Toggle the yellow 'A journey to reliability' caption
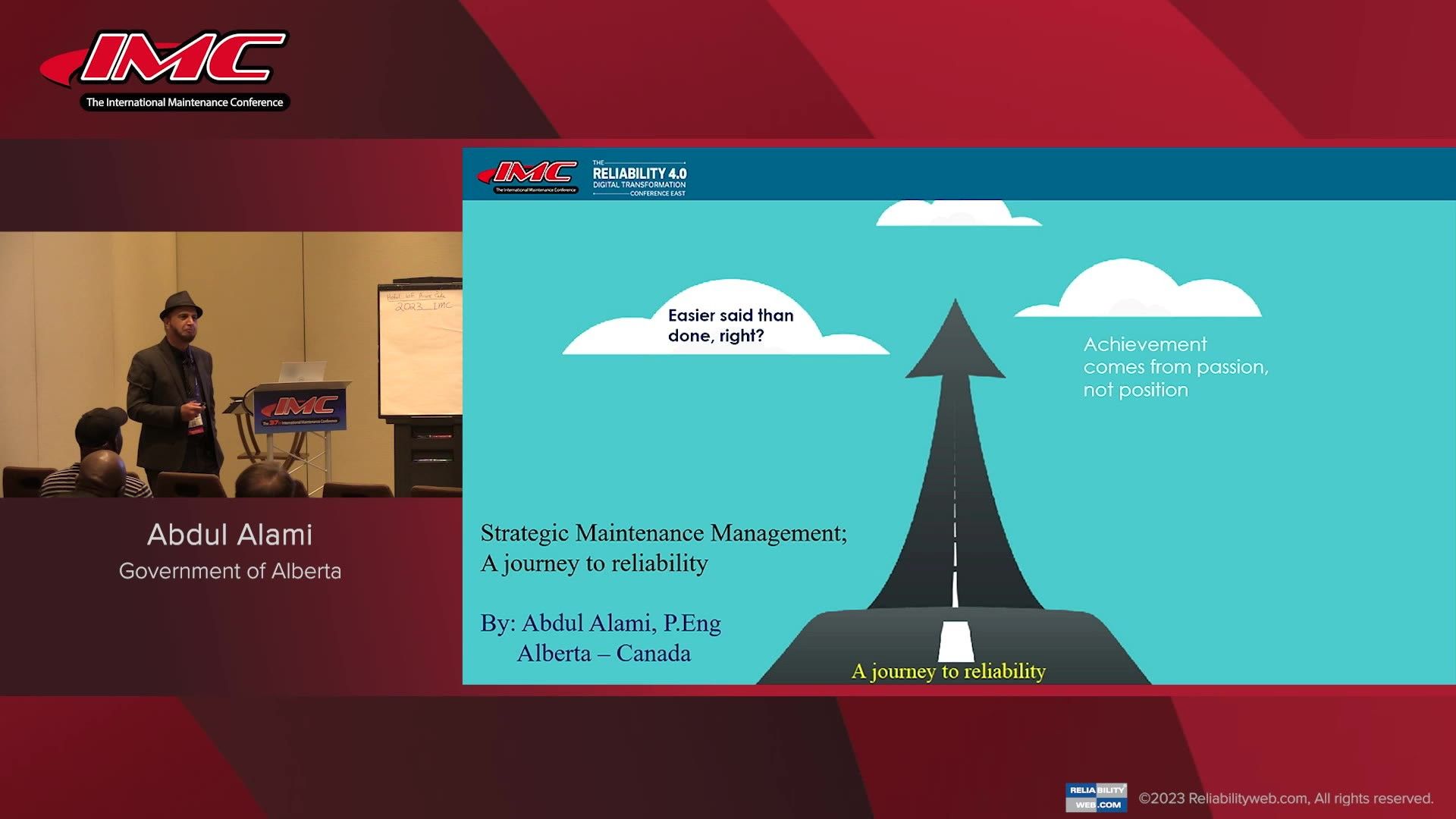Viewport: 1456px width, 819px height. click(x=949, y=670)
